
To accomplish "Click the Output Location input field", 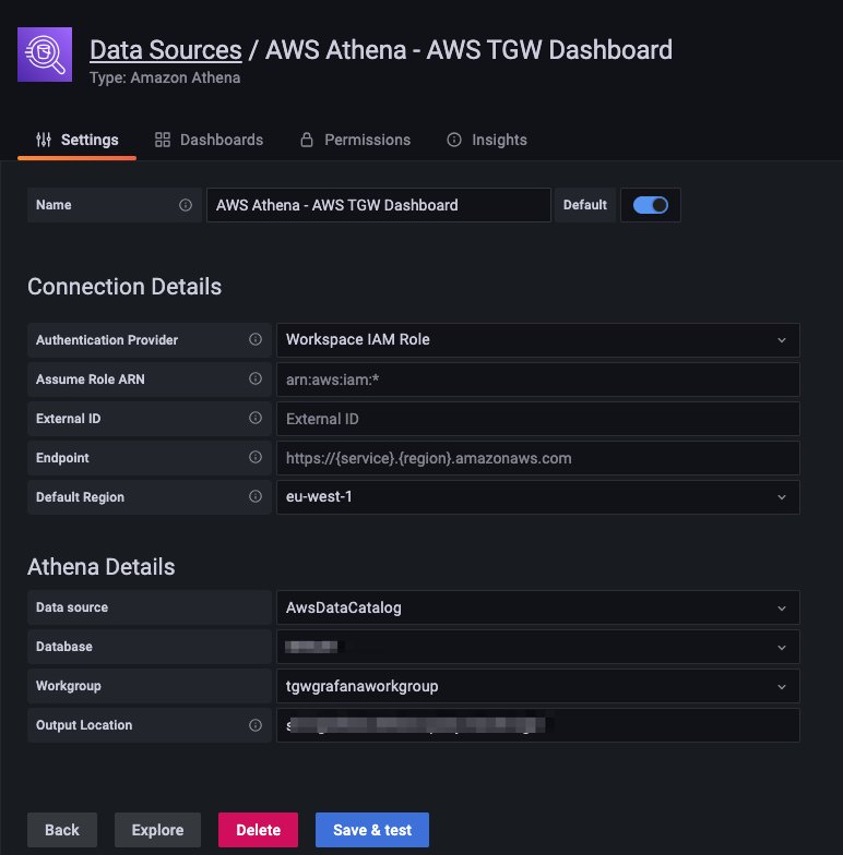I will [x=538, y=726].
